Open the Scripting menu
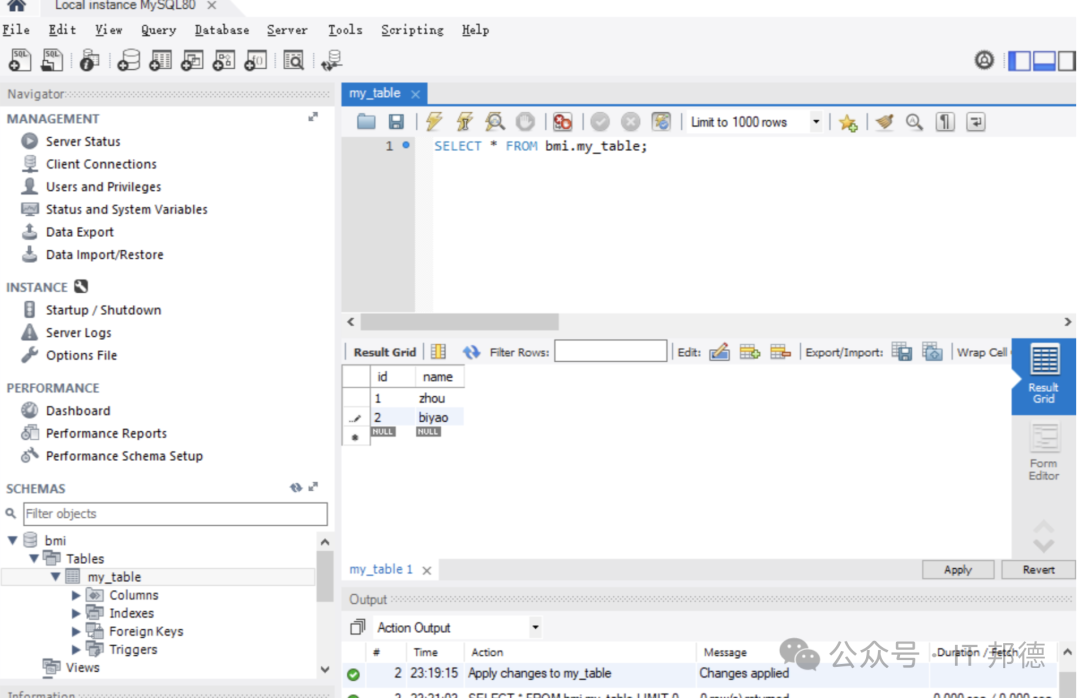 coord(413,30)
